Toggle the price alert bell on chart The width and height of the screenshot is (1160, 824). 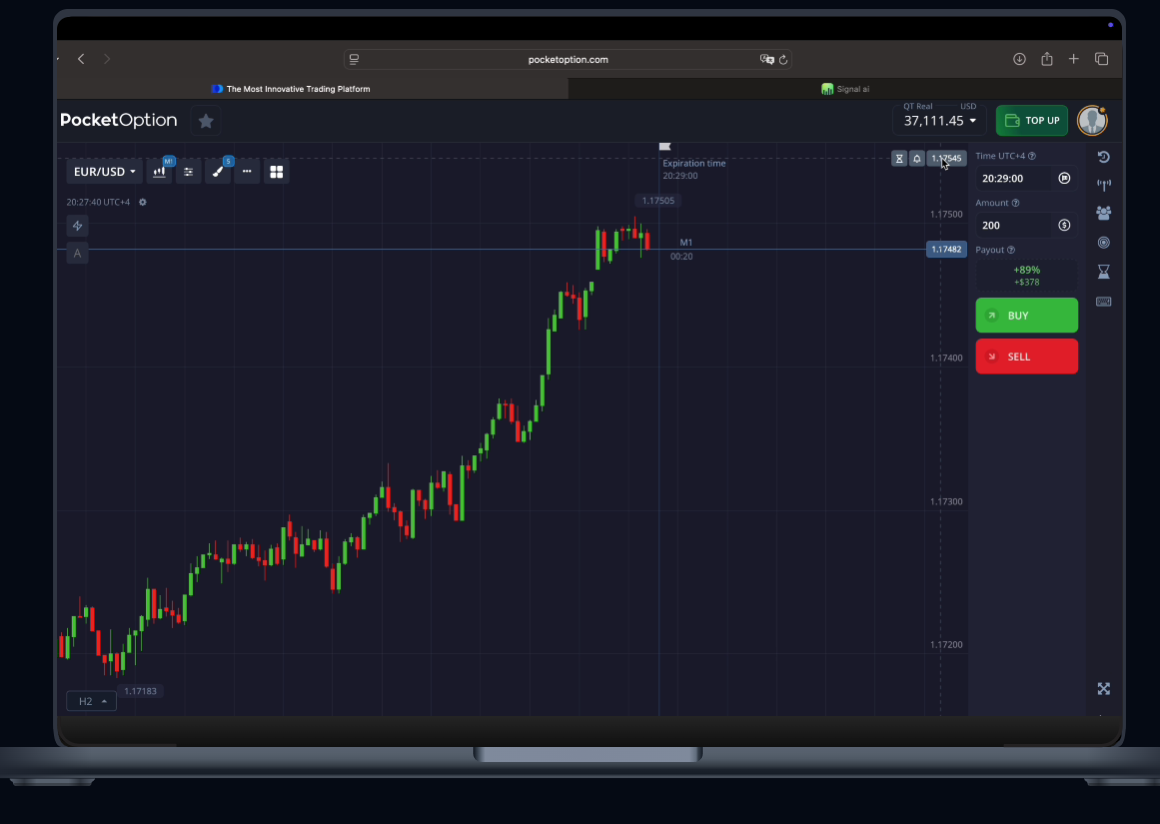pyautogui.click(x=916, y=159)
